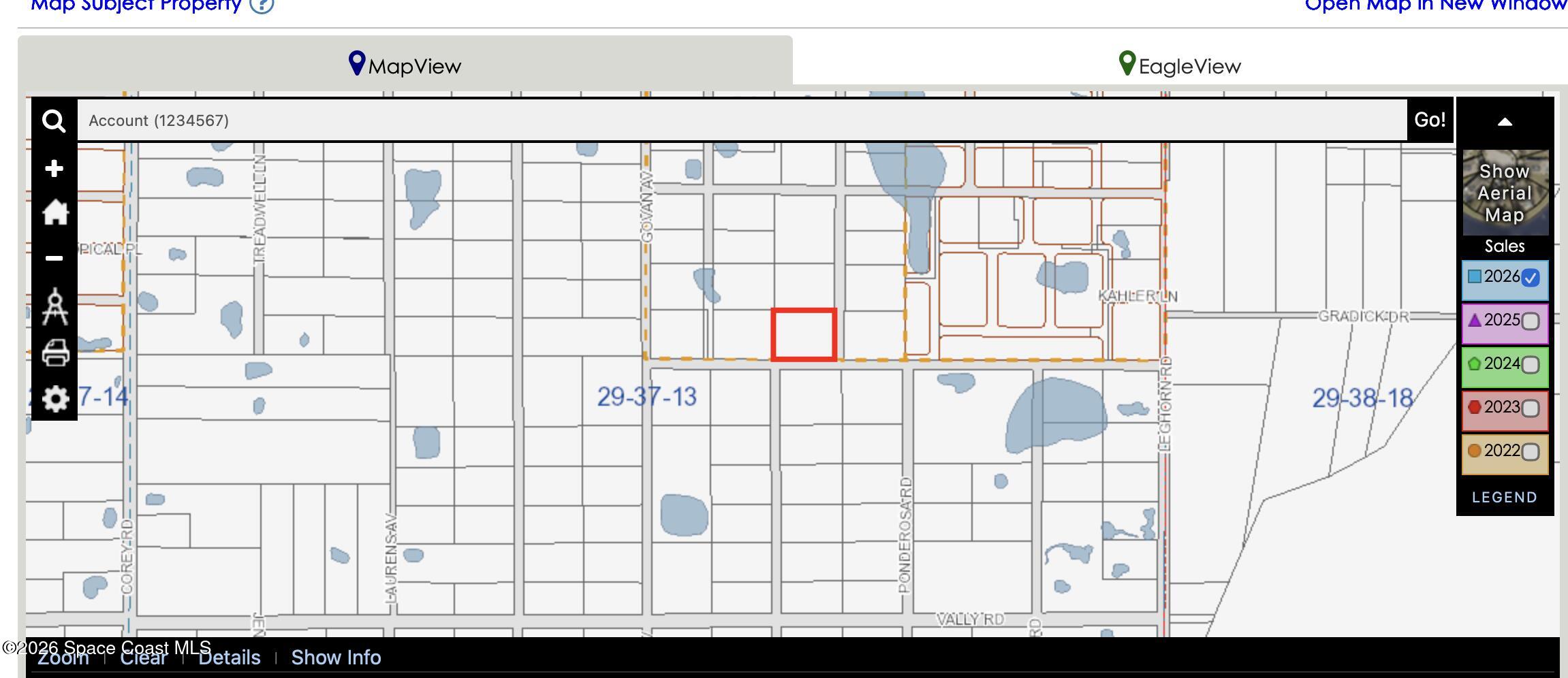Collapse the sales panel with up arrow
Image resolution: width=1568 pixels, height=678 pixels.
[x=1505, y=123]
